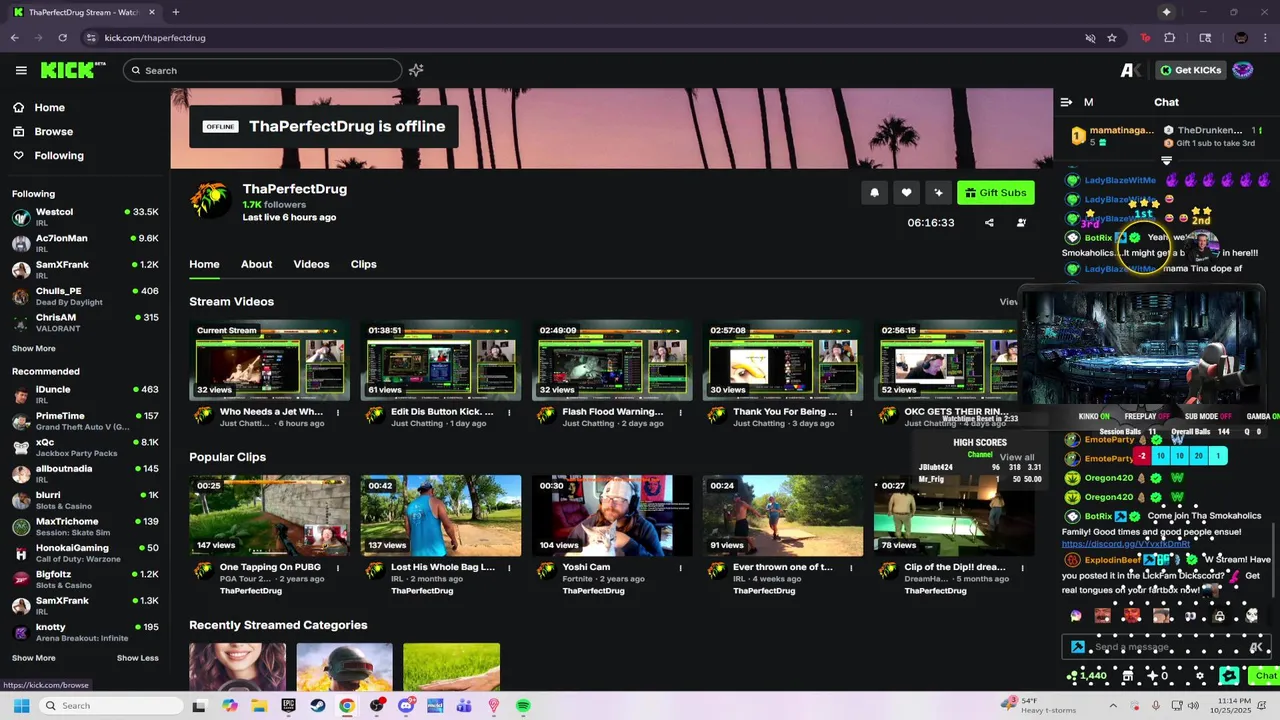Play the Yoshi Cam clip thumbnail
1280x720 pixels.
(612, 516)
